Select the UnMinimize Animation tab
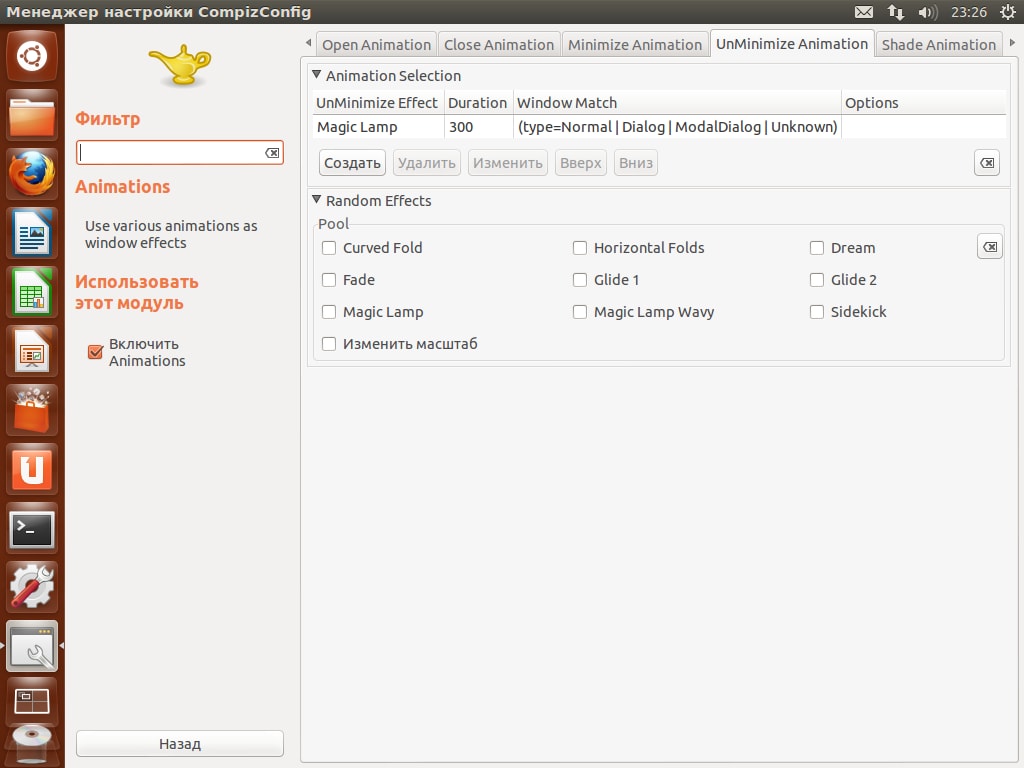This screenshot has height=768, width=1024. point(792,44)
